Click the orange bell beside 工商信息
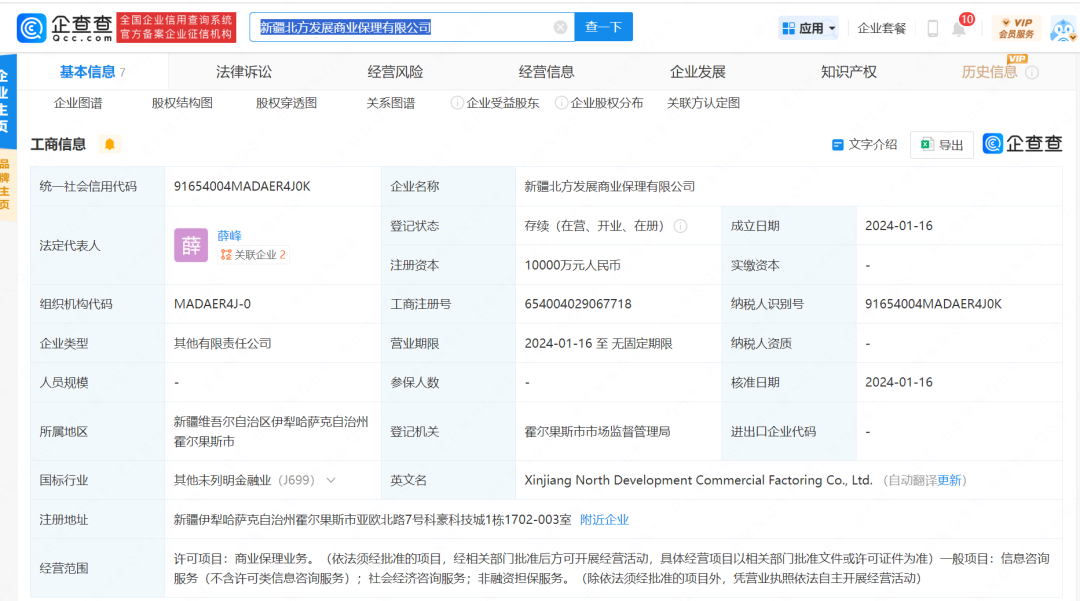This screenshot has height=601, width=1080. coord(110,144)
